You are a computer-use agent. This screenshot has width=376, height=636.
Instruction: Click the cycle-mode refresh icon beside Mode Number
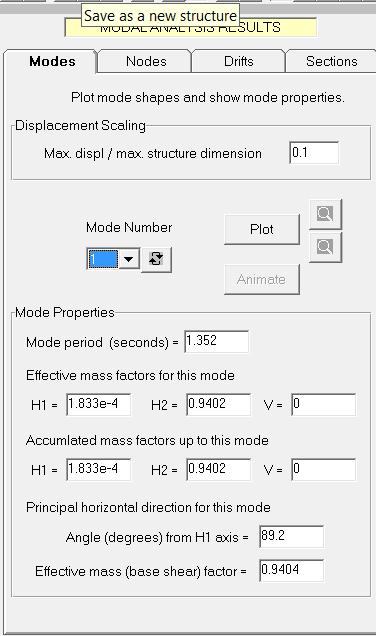[x=157, y=260]
